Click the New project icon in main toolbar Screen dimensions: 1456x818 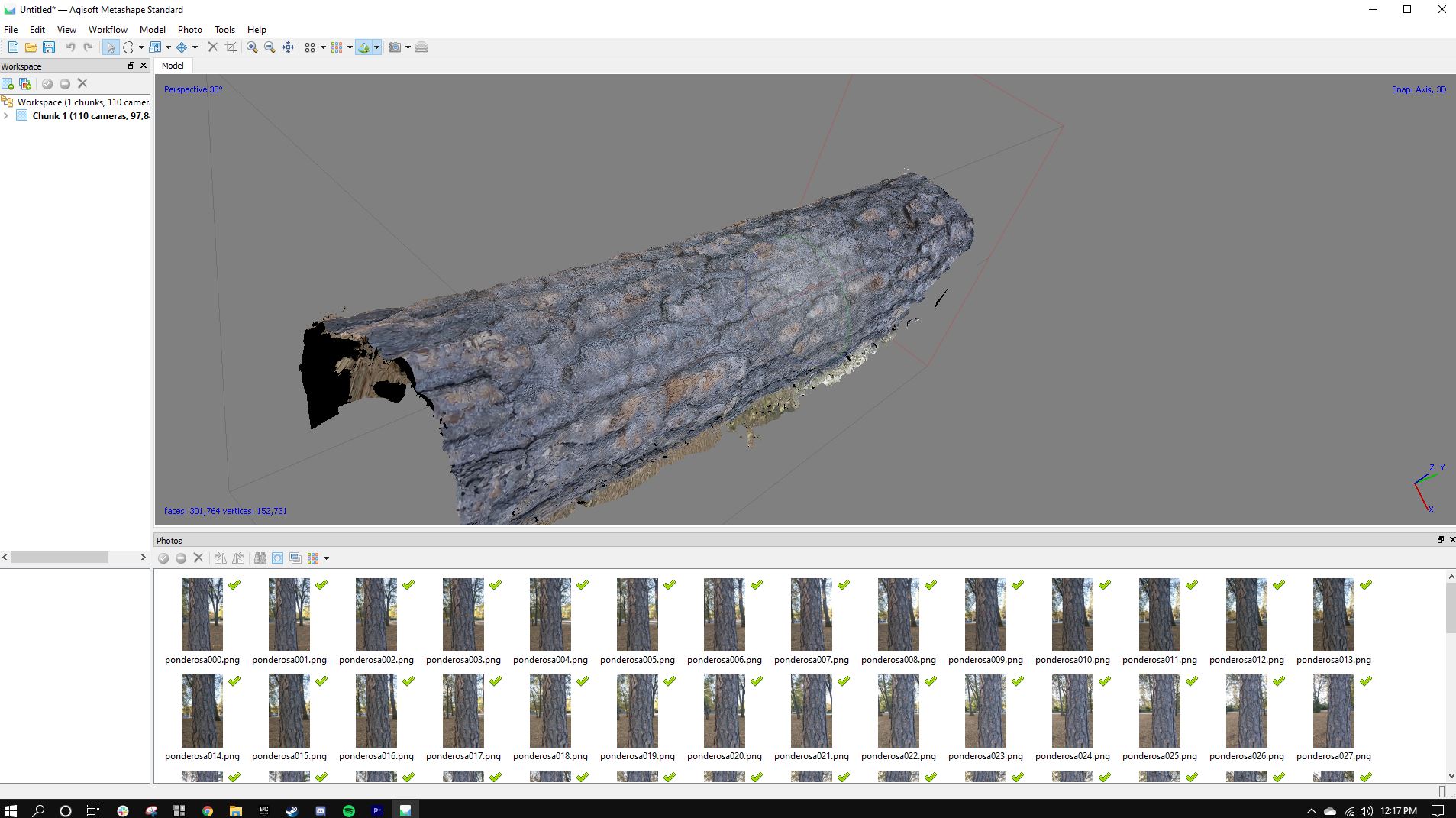pyautogui.click(x=13, y=47)
